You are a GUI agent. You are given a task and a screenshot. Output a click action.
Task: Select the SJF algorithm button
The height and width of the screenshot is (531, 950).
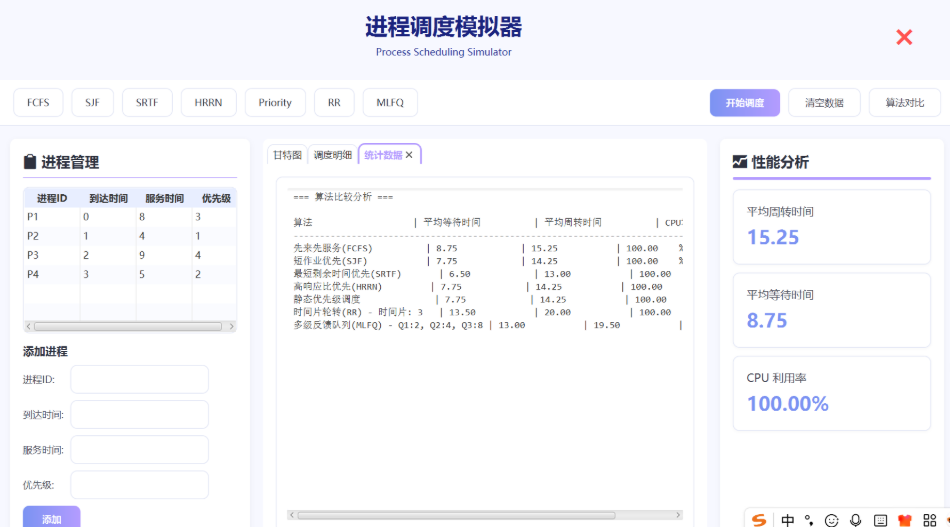[x=92, y=102]
